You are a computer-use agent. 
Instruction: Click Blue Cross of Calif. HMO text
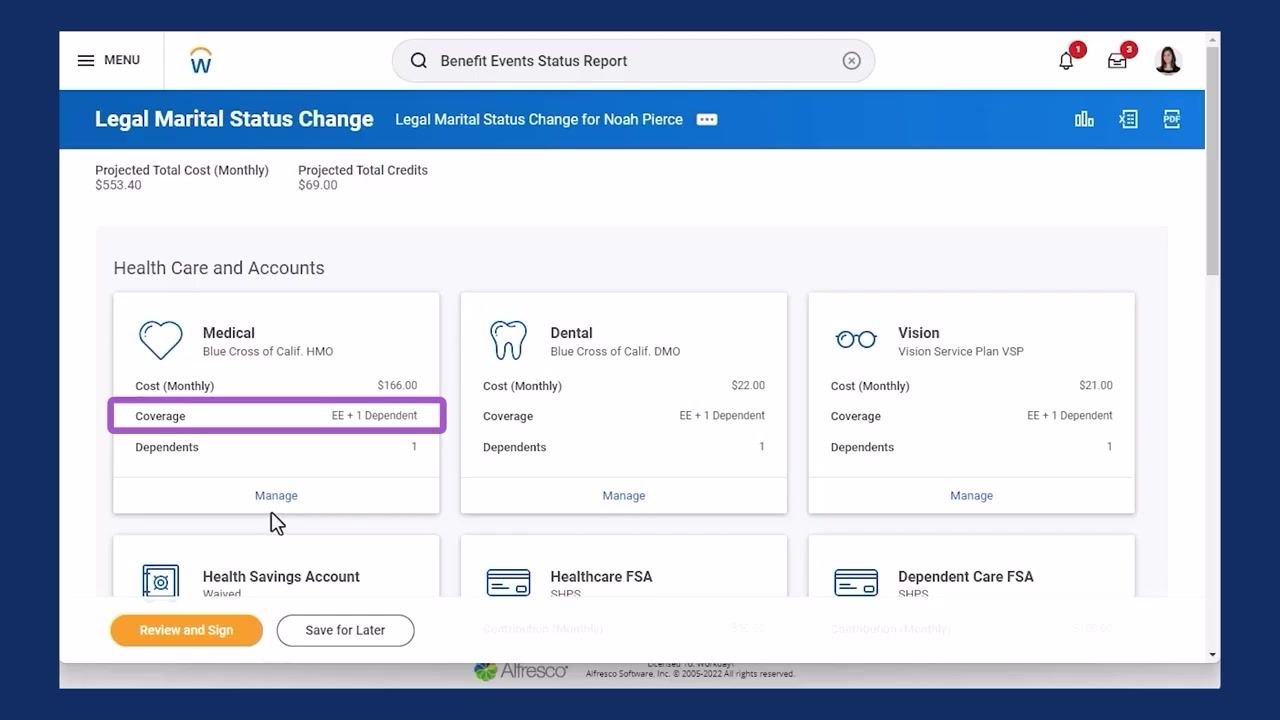click(268, 352)
